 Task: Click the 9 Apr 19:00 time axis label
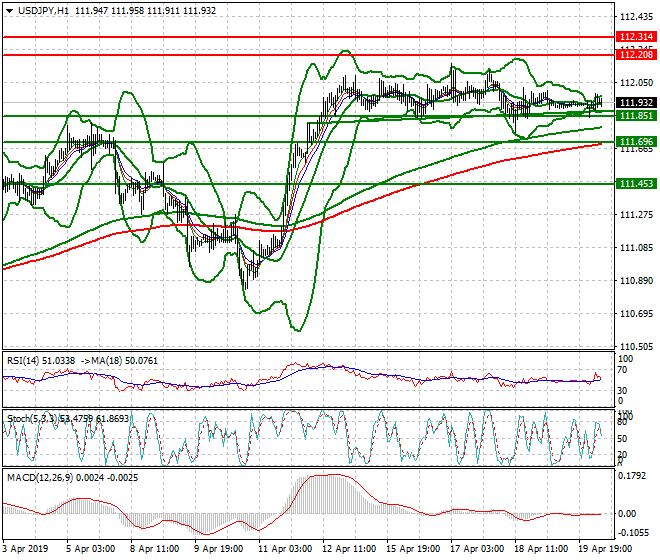(x=219, y=549)
